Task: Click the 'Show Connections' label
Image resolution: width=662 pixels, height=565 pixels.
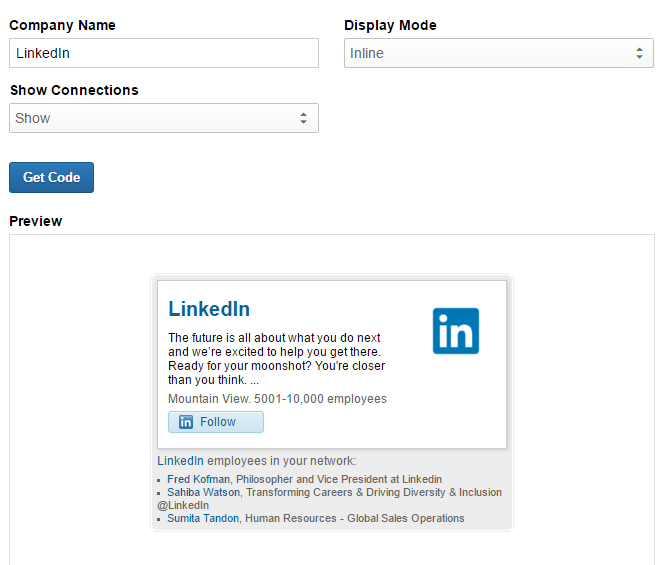Action: coord(74,90)
